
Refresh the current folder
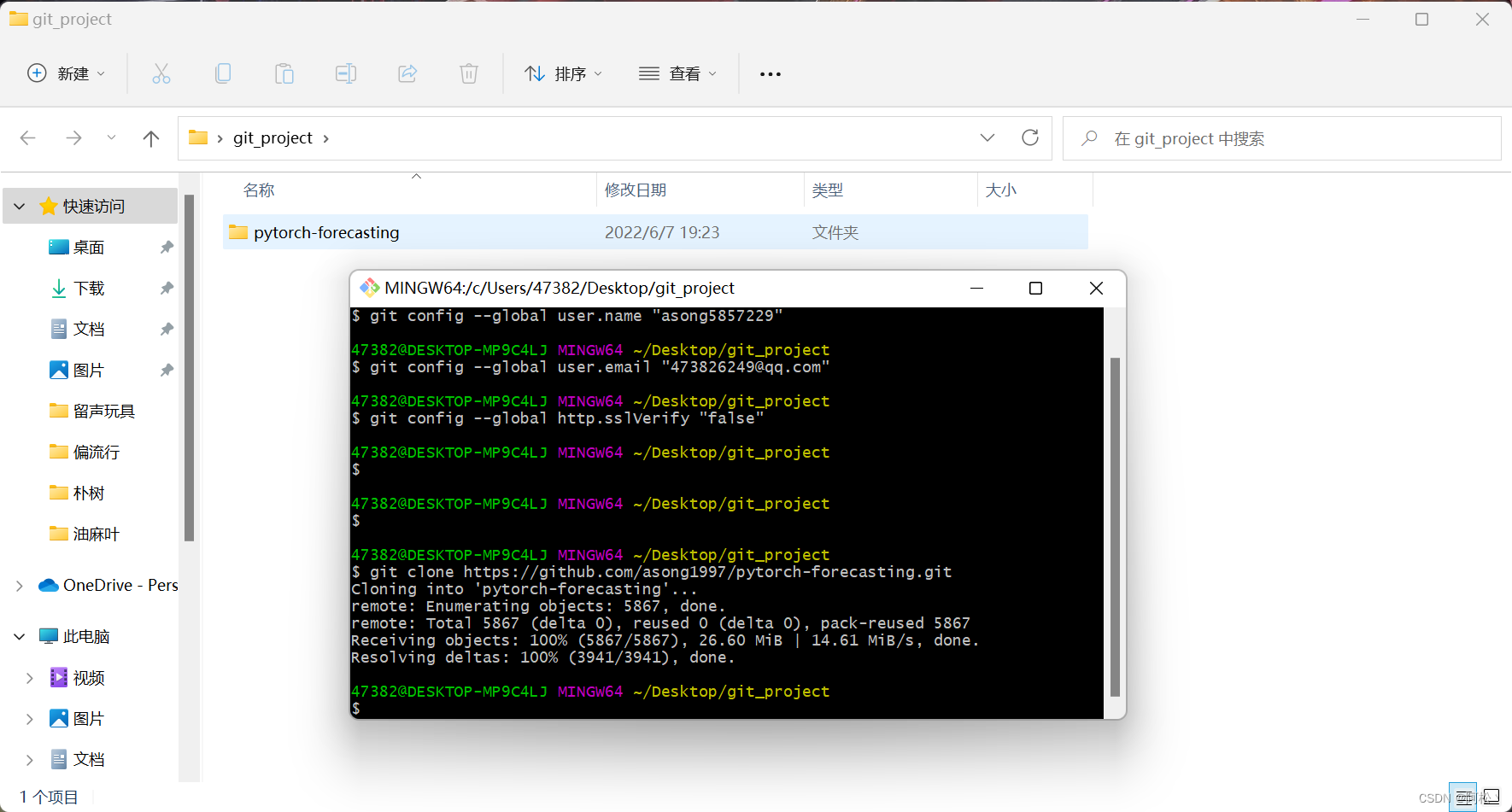point(1030,137)
